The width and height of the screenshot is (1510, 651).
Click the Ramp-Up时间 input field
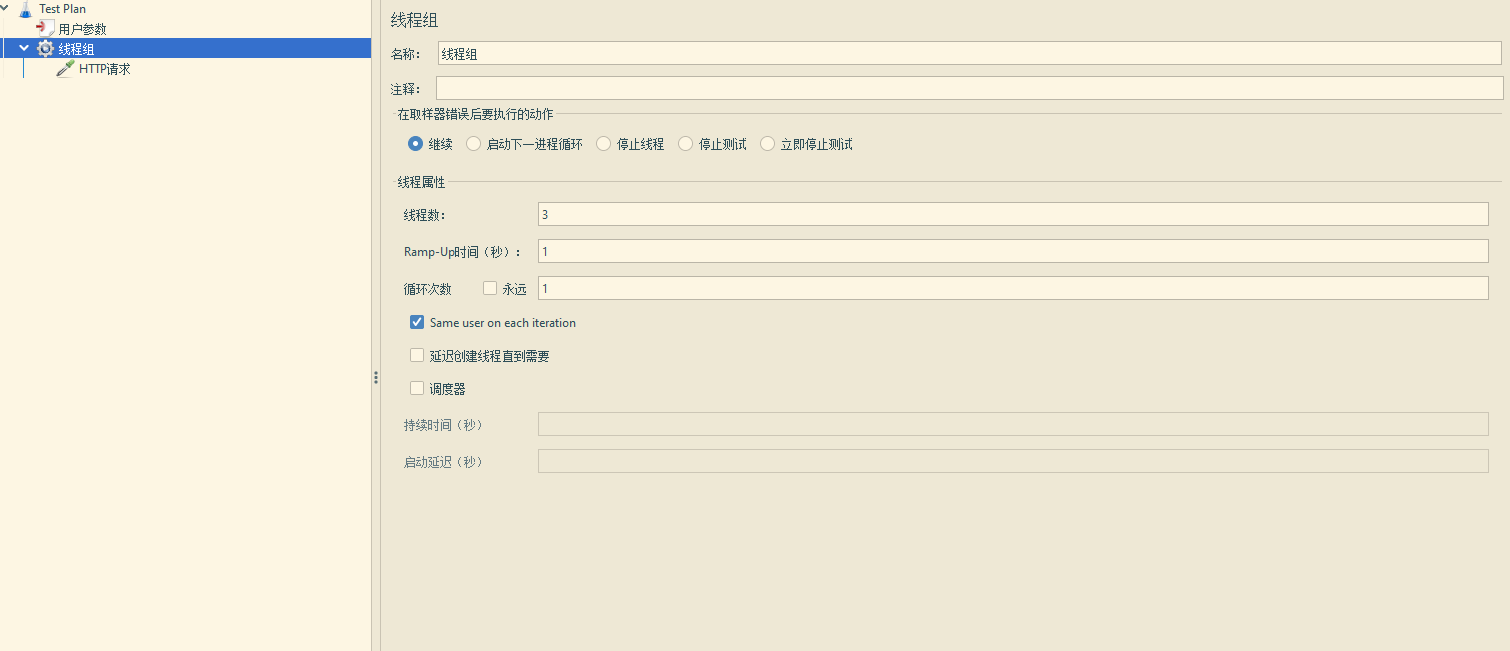1013,251
